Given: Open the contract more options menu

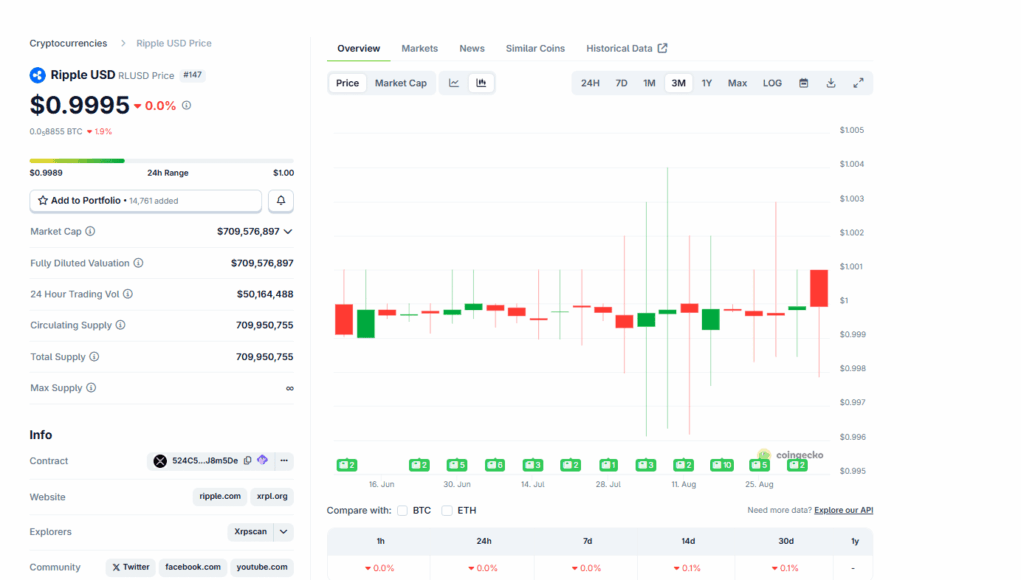Looking at the screenshot, I should tap(284, 461).
